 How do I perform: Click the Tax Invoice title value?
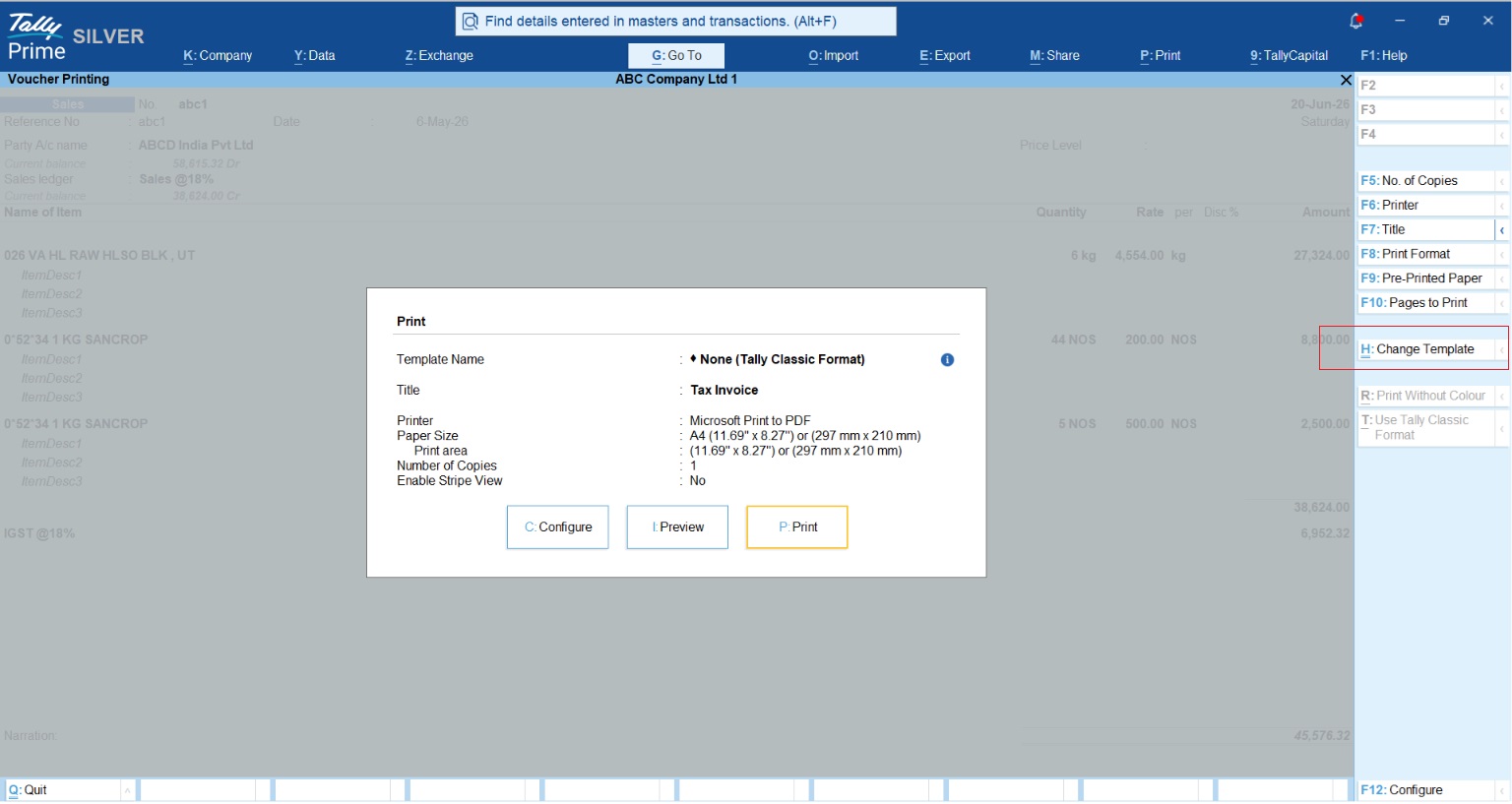pos(724,391)
